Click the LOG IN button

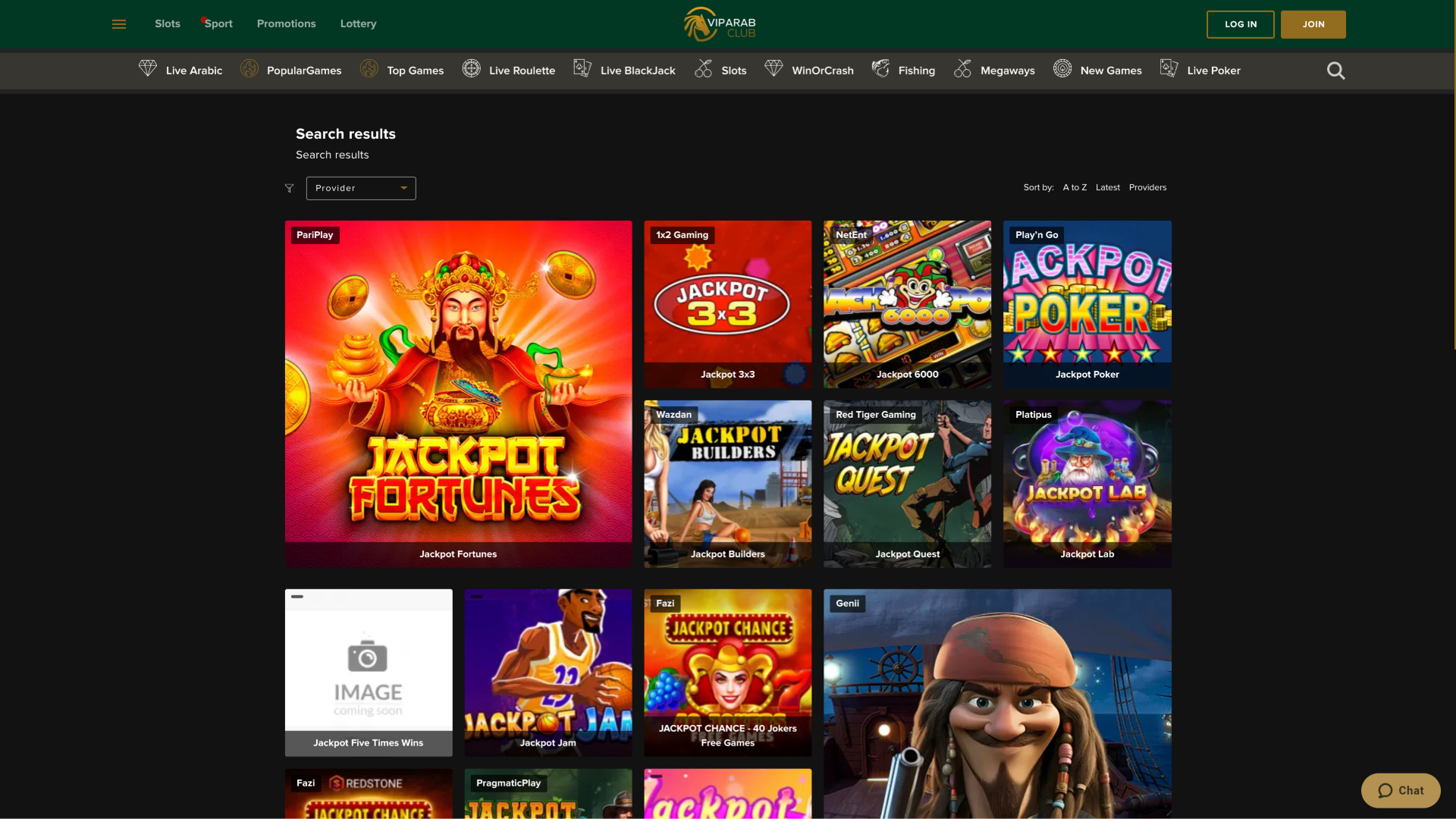click(1241, 24)
